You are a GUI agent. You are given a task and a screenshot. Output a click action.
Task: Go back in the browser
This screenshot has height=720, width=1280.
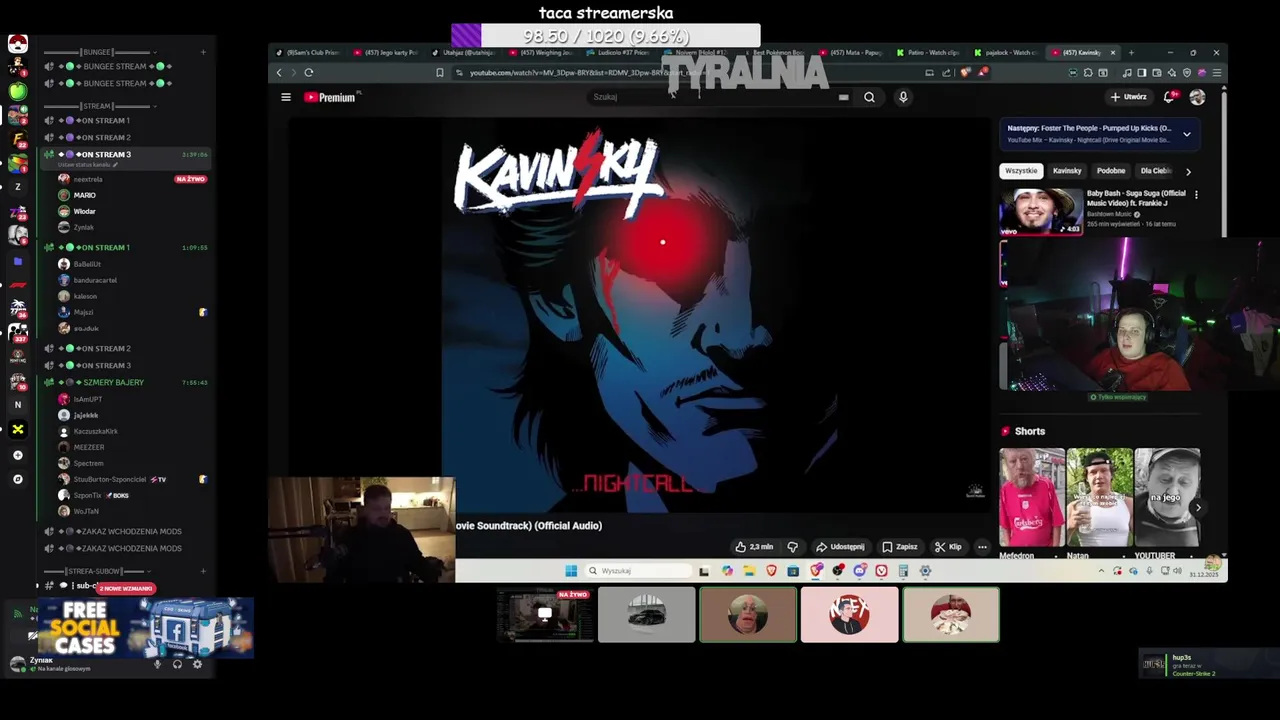pos(279,72)
